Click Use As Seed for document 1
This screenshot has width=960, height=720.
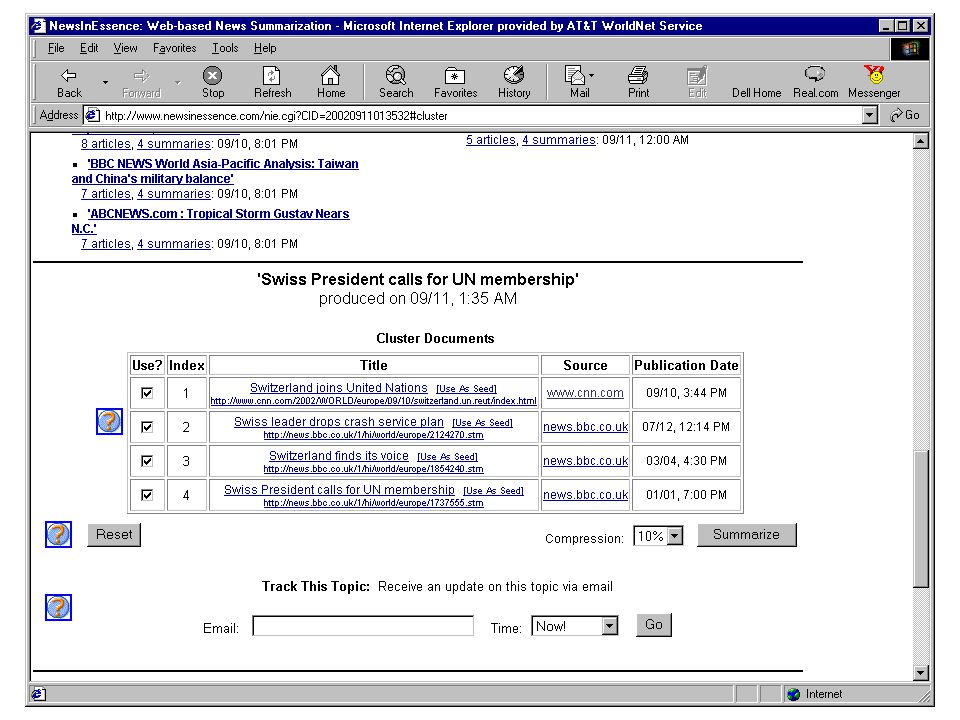(x=466, y=389)
